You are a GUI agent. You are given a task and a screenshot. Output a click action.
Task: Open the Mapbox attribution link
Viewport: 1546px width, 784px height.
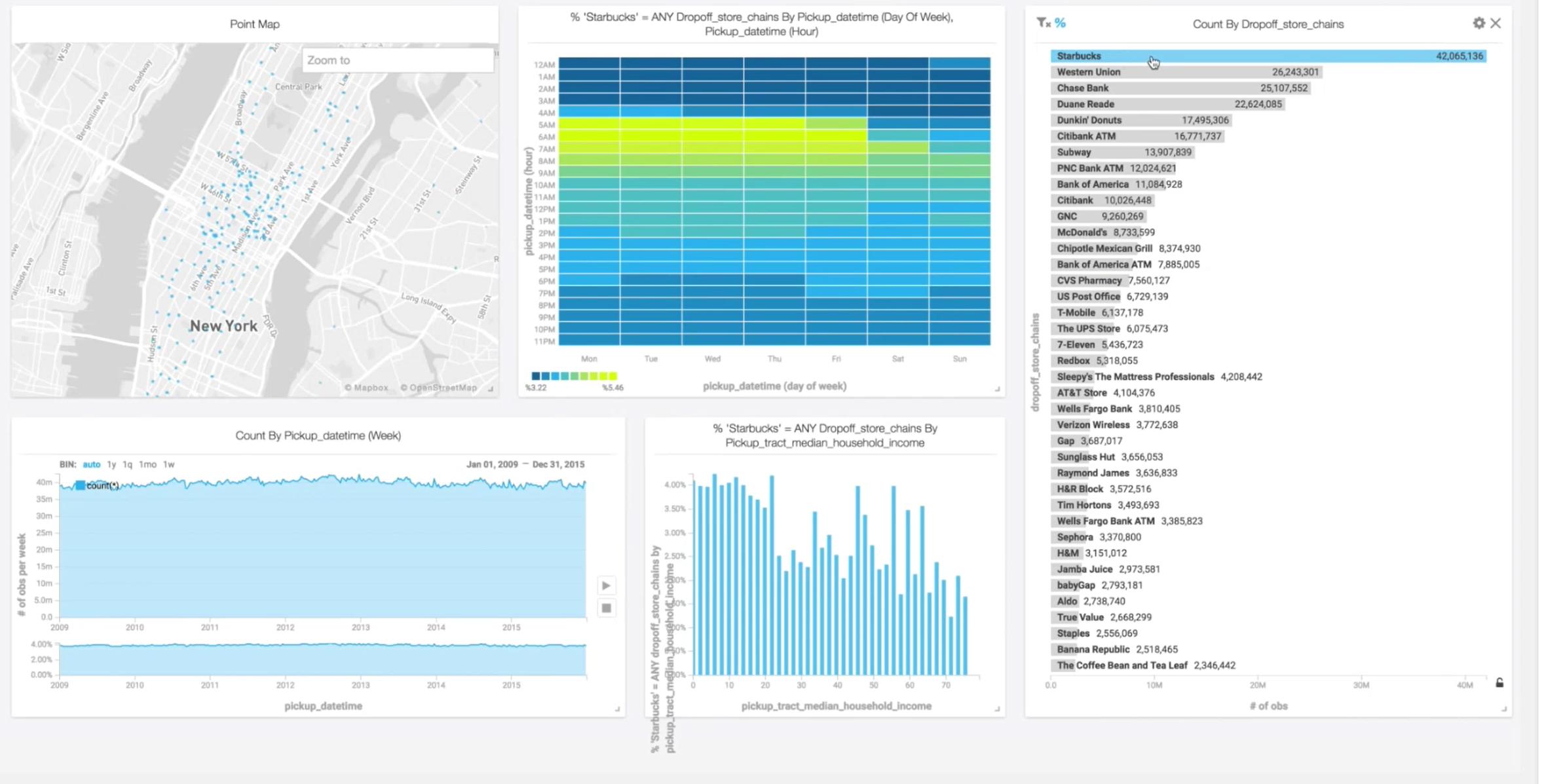coord(366,387)
